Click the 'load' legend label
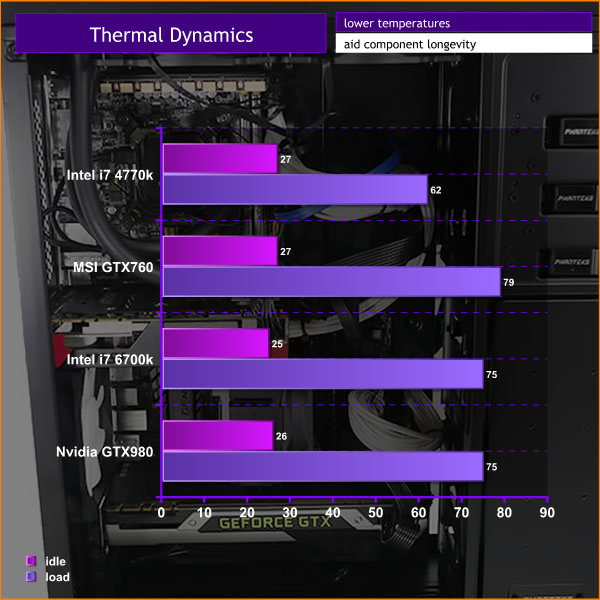Viewport: 600px width, 600px height. pyautogui.click(x=57, y=577)
